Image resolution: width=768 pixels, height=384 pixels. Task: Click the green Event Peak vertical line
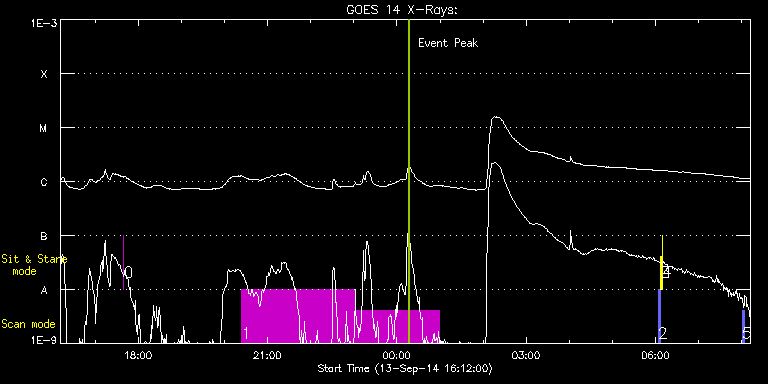point(408,181)
